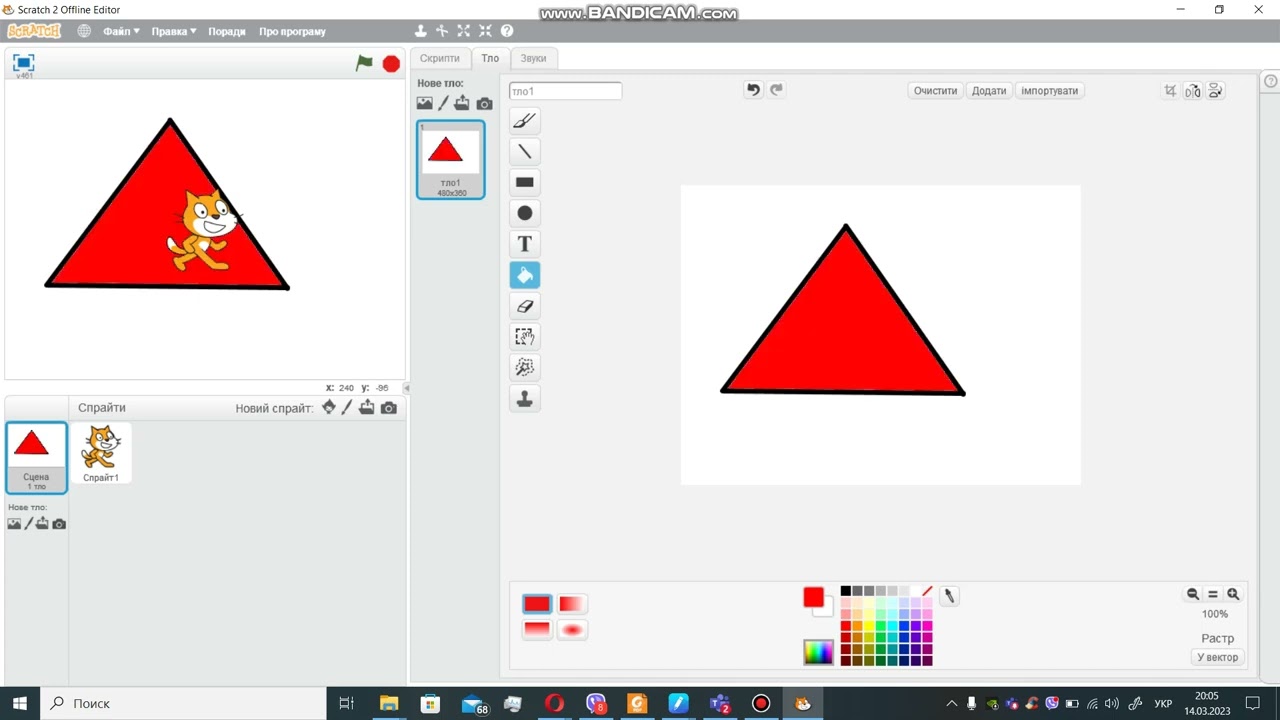Image resolution: width=1280 pixels, height=720 pixels.
Task: Select the Line drawing tool
Action: click(x=524, y=151)
